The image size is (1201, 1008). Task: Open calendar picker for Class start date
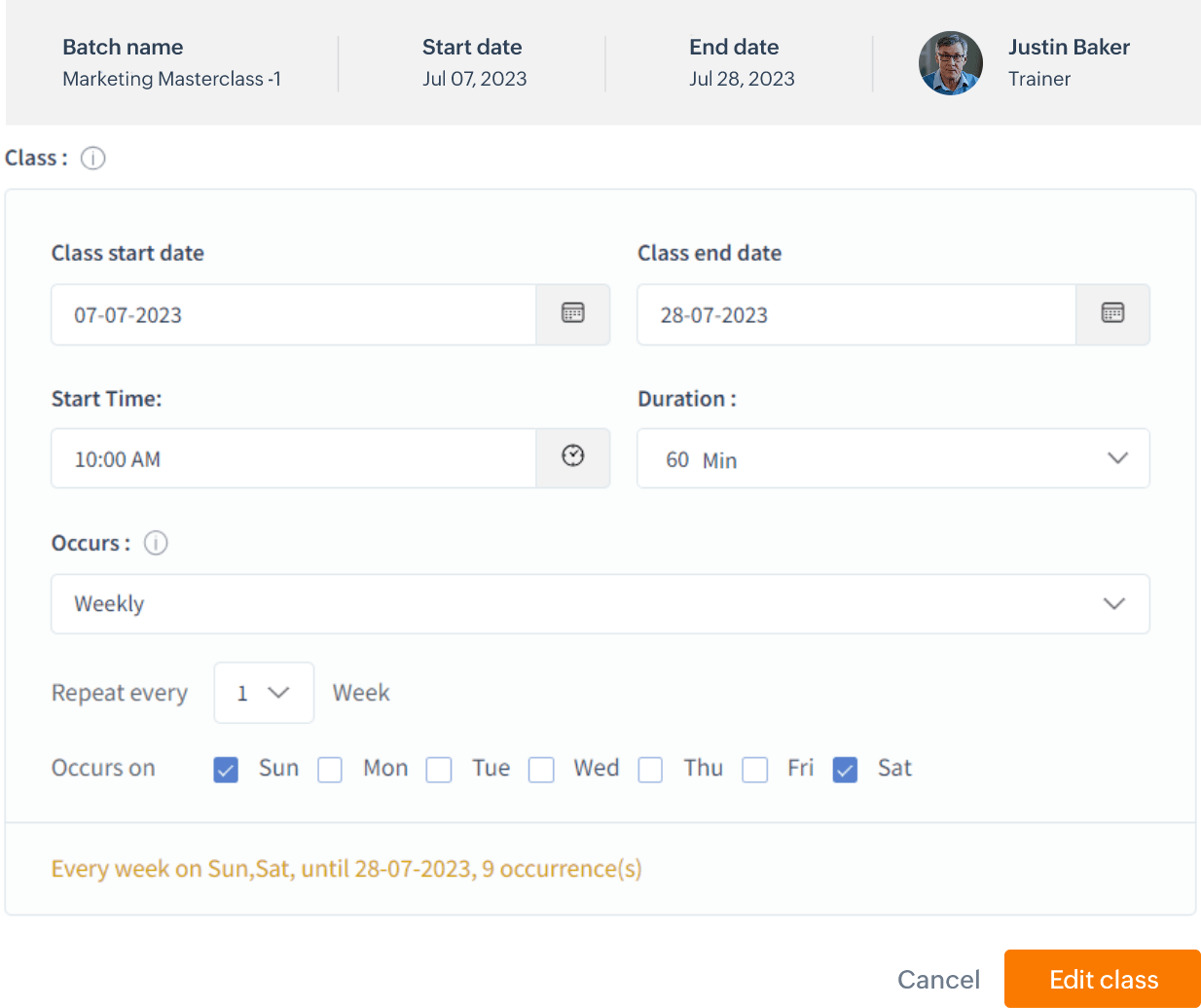tap(572, 313)
